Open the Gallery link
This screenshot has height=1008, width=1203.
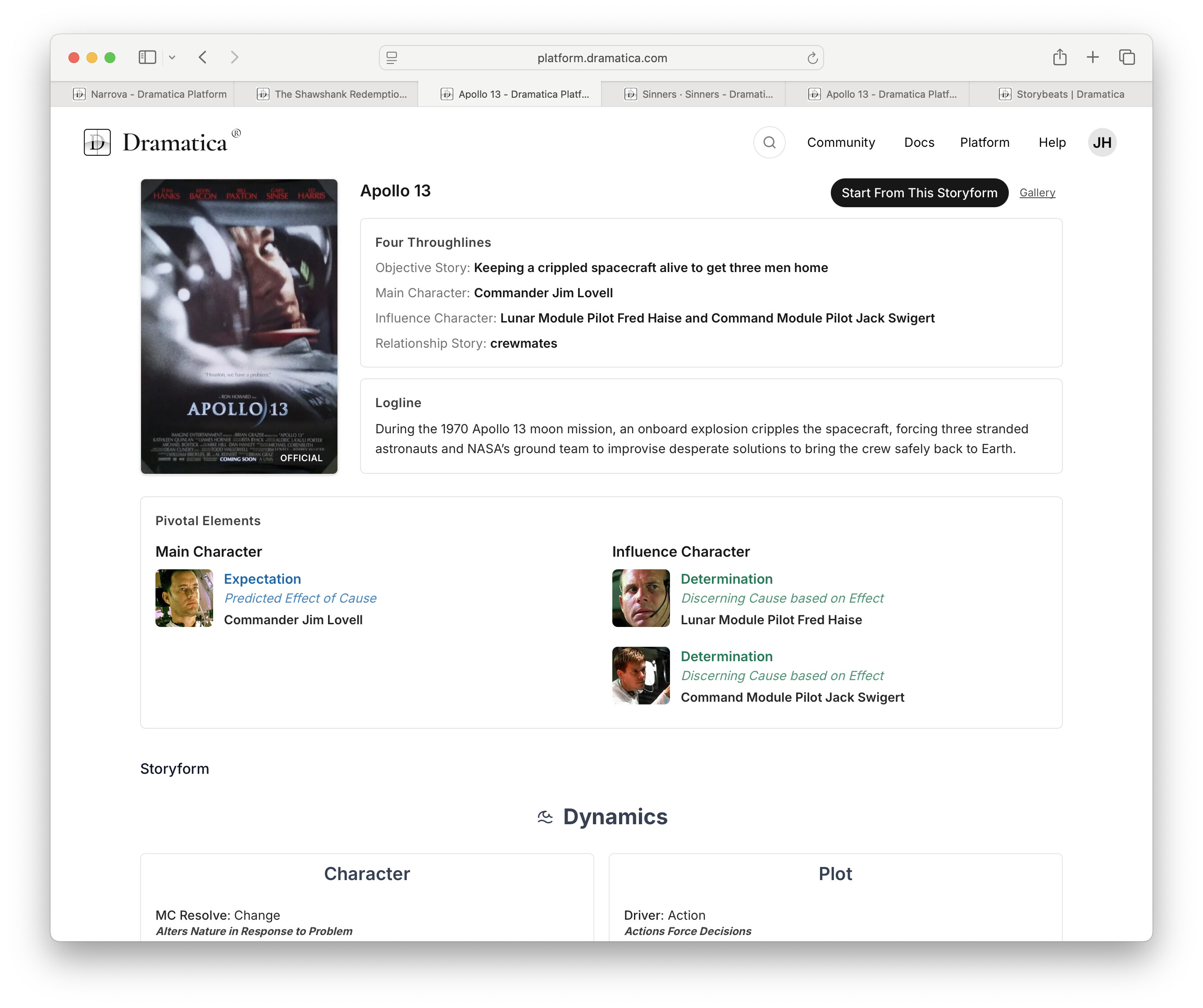click(1037, 192)
